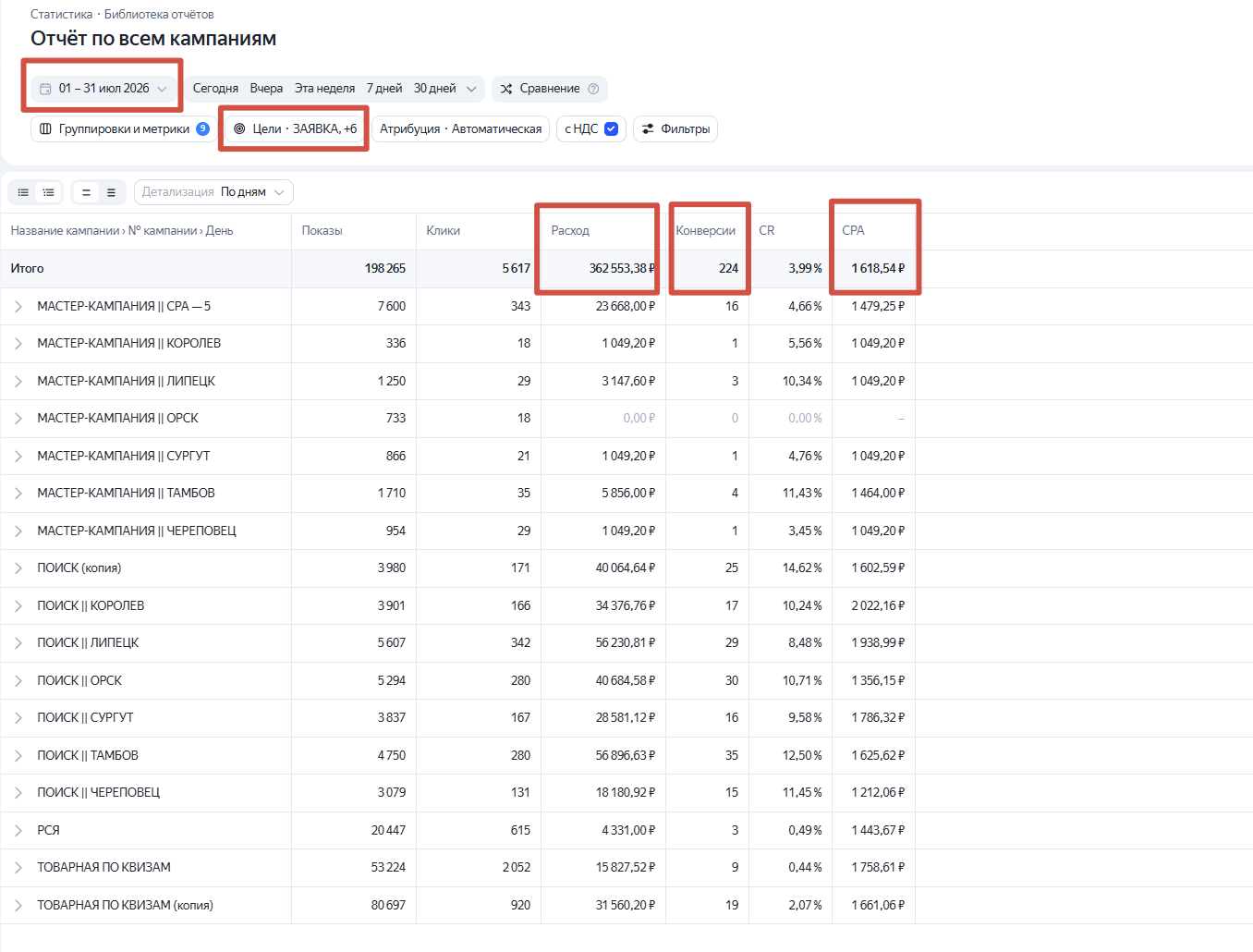Viewport: 1253px width, 952px height.
Task: Select the Сегодня period
Action: point(215,89)
